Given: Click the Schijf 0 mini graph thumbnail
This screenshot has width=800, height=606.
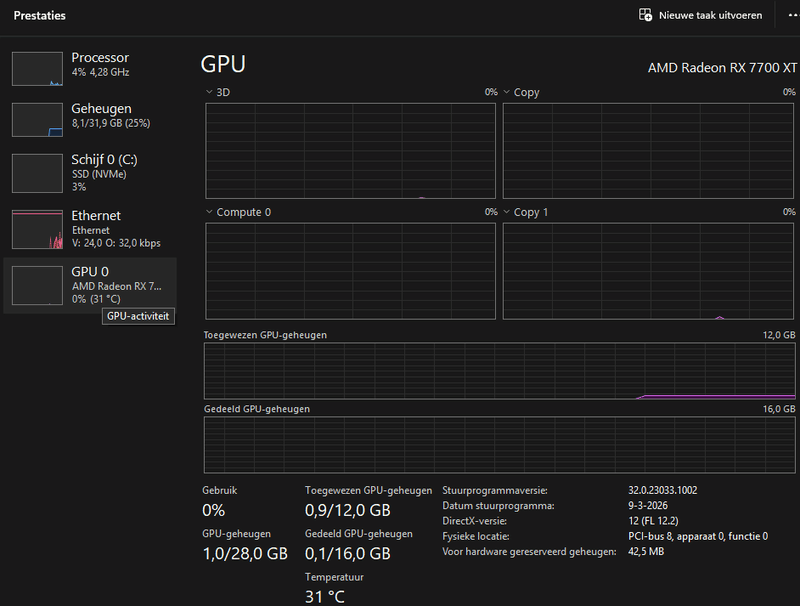Looking at the screenshot, I should pyautogui.click(x=37, y=173).
